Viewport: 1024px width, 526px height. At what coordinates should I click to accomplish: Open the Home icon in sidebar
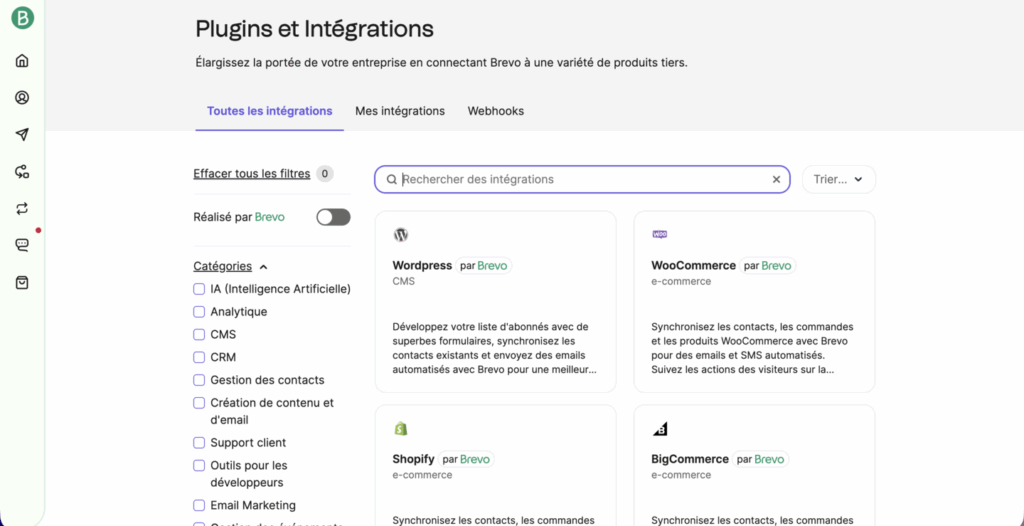(22, 61)
